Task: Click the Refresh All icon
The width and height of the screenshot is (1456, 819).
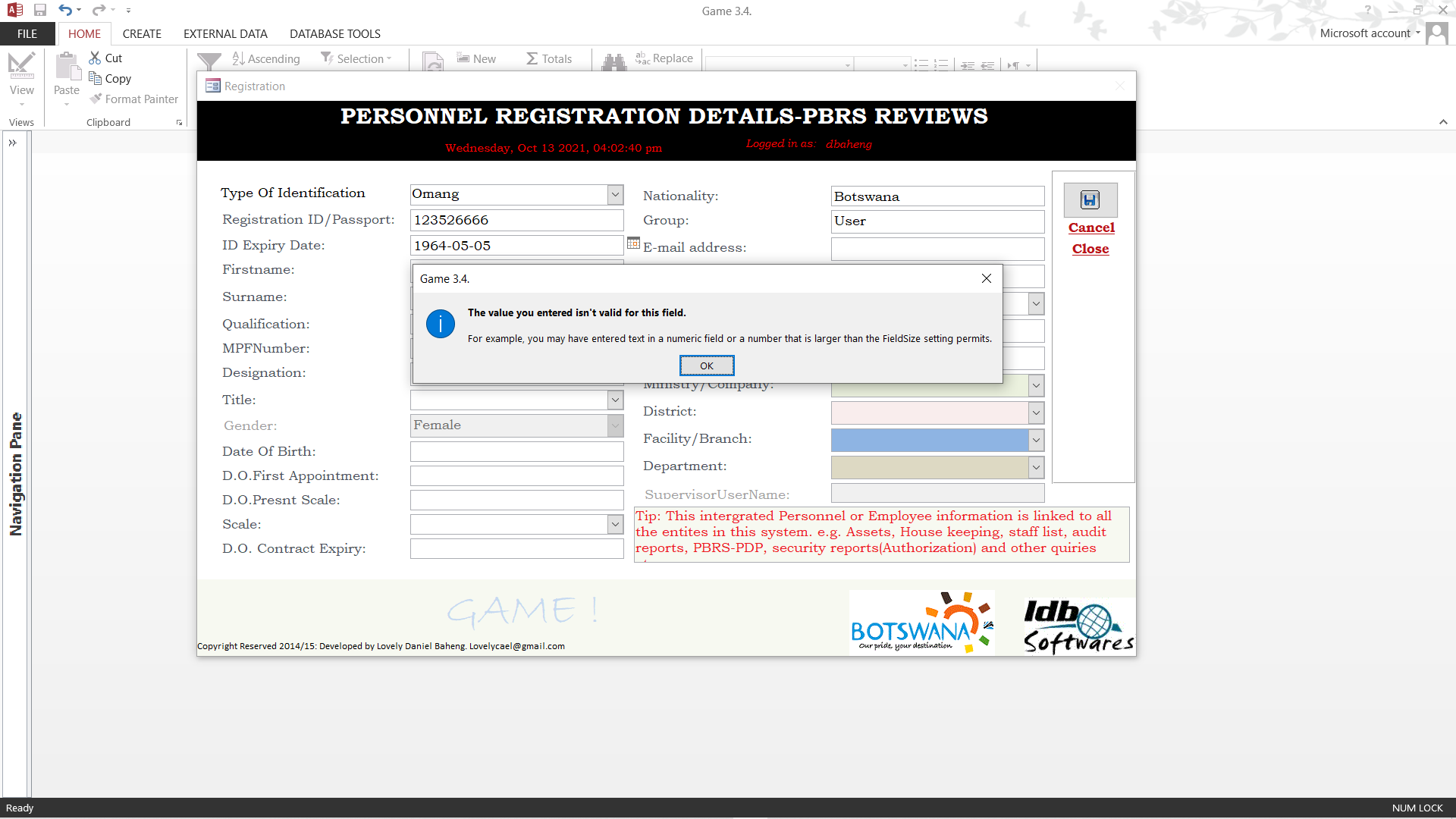Action: pos(433,62)
